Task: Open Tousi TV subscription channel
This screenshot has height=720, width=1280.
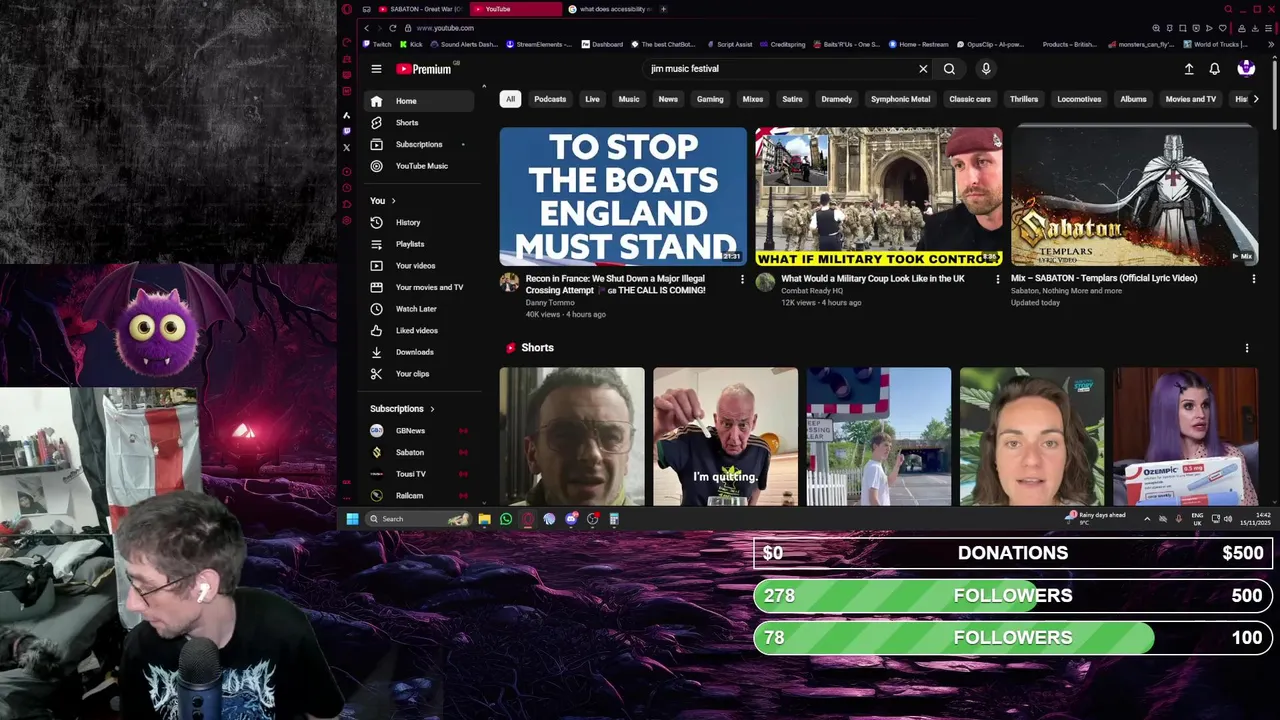Action: 418,474
